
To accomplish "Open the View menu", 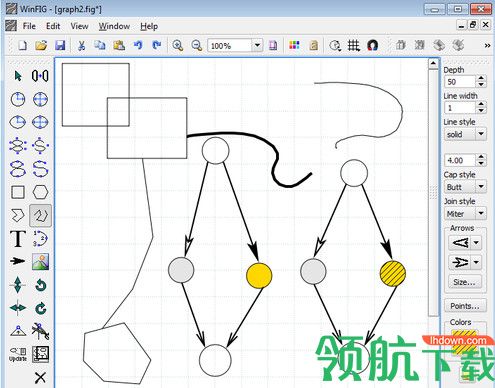I will click(x=79, y=26).
